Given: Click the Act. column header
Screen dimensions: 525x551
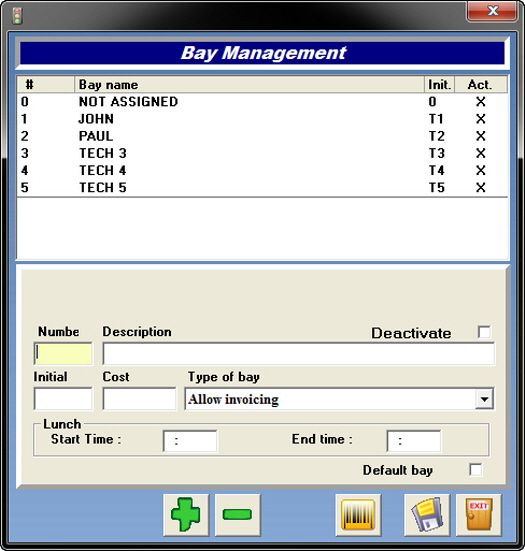Looking at the screenshot, I should point(481,85).
